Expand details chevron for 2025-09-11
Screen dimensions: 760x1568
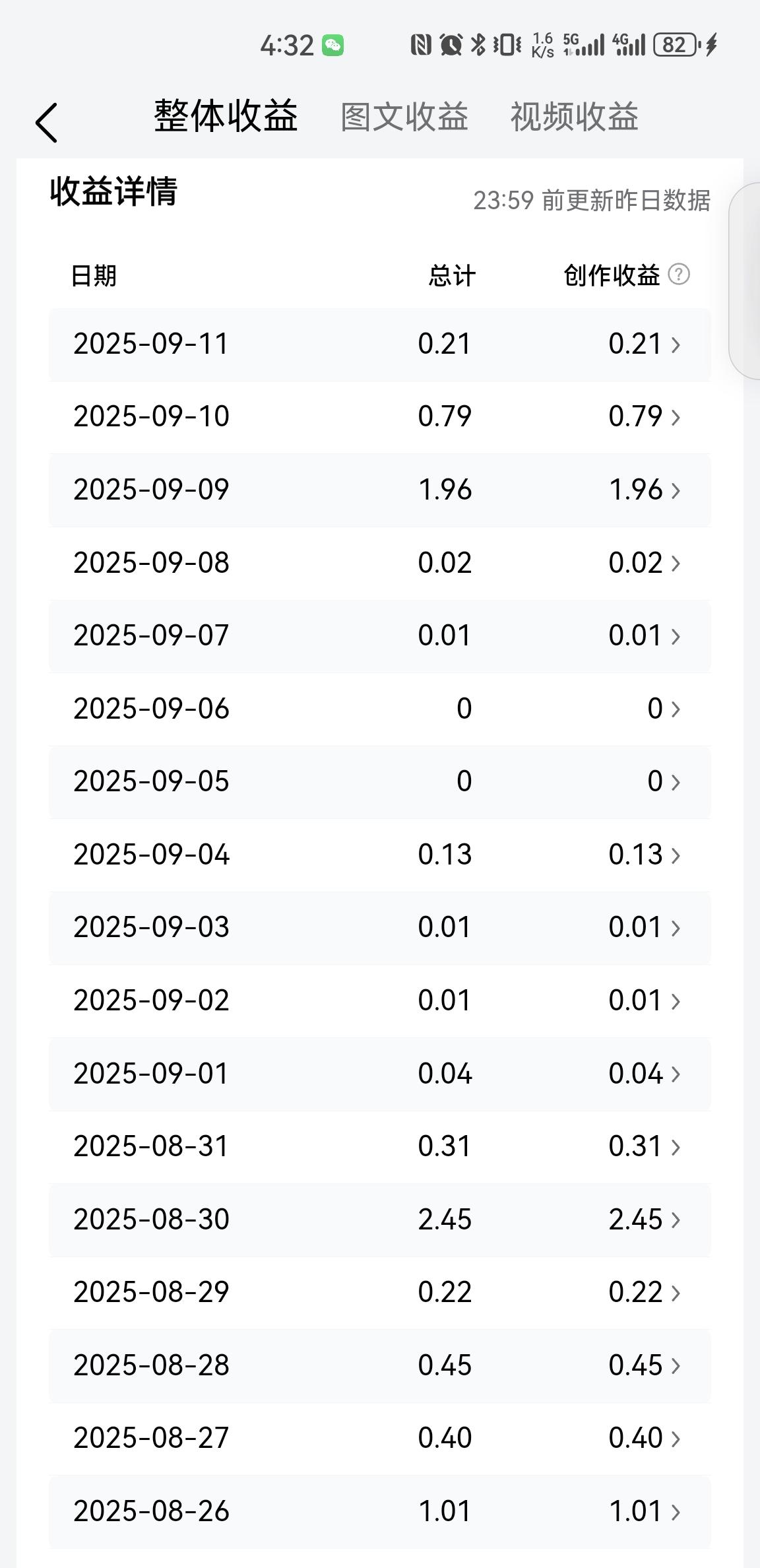(x=676, y=344)
